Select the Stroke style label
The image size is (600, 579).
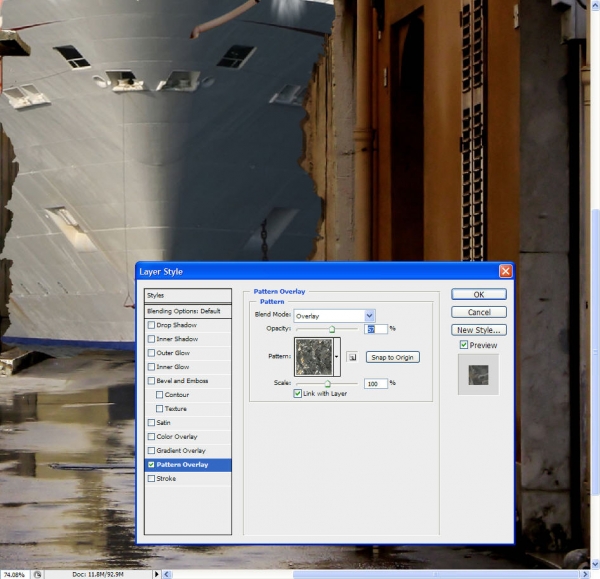[166, 478]
